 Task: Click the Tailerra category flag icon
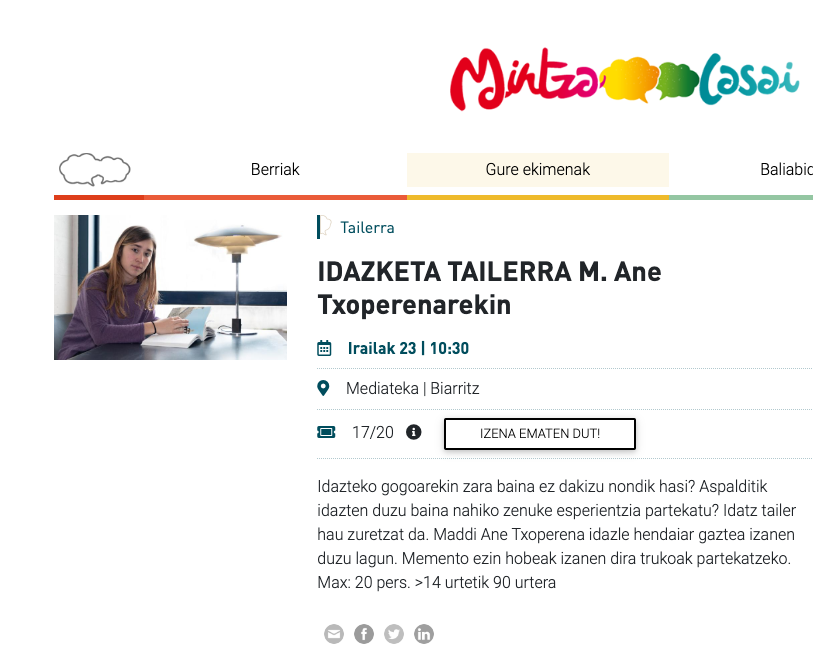click(325, 227)
